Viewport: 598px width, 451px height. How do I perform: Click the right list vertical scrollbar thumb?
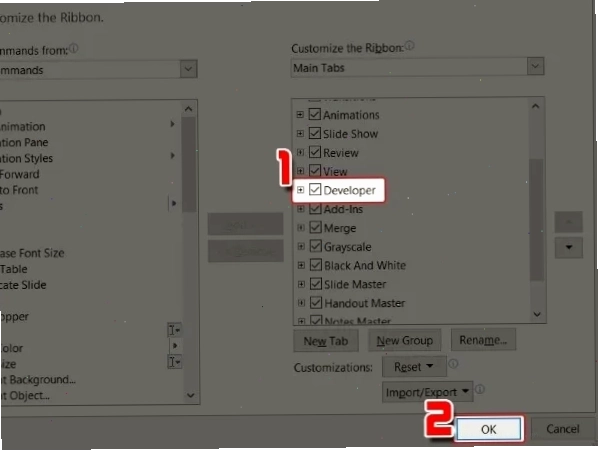536,220
